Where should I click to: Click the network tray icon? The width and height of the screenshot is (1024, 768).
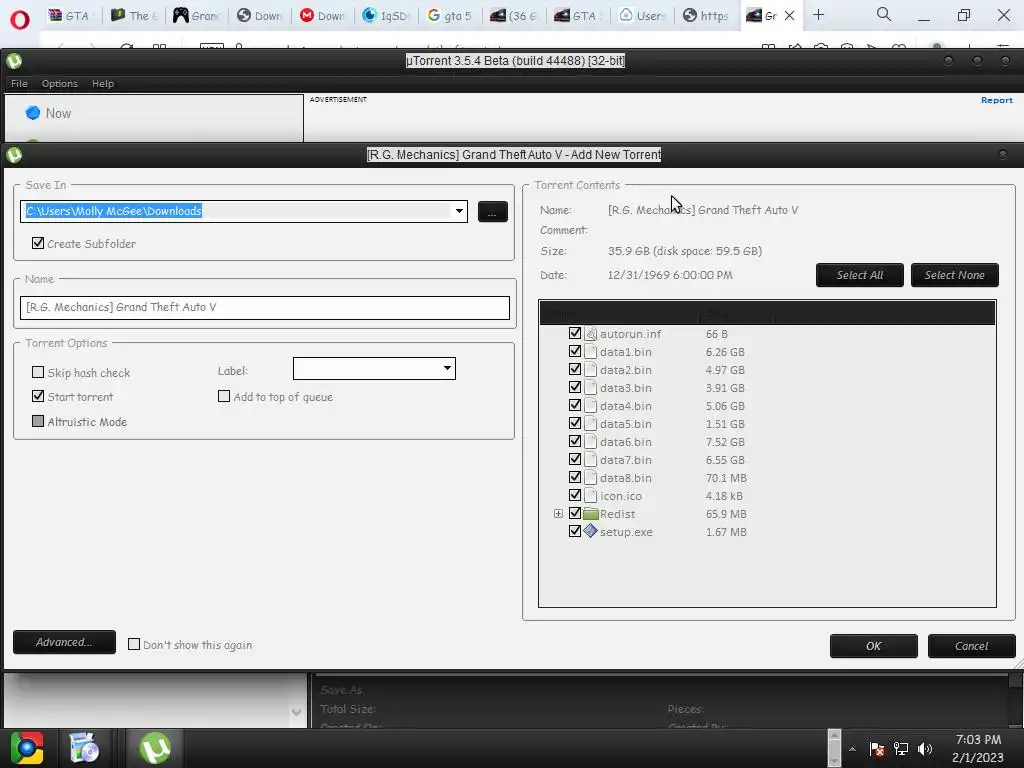901,749
